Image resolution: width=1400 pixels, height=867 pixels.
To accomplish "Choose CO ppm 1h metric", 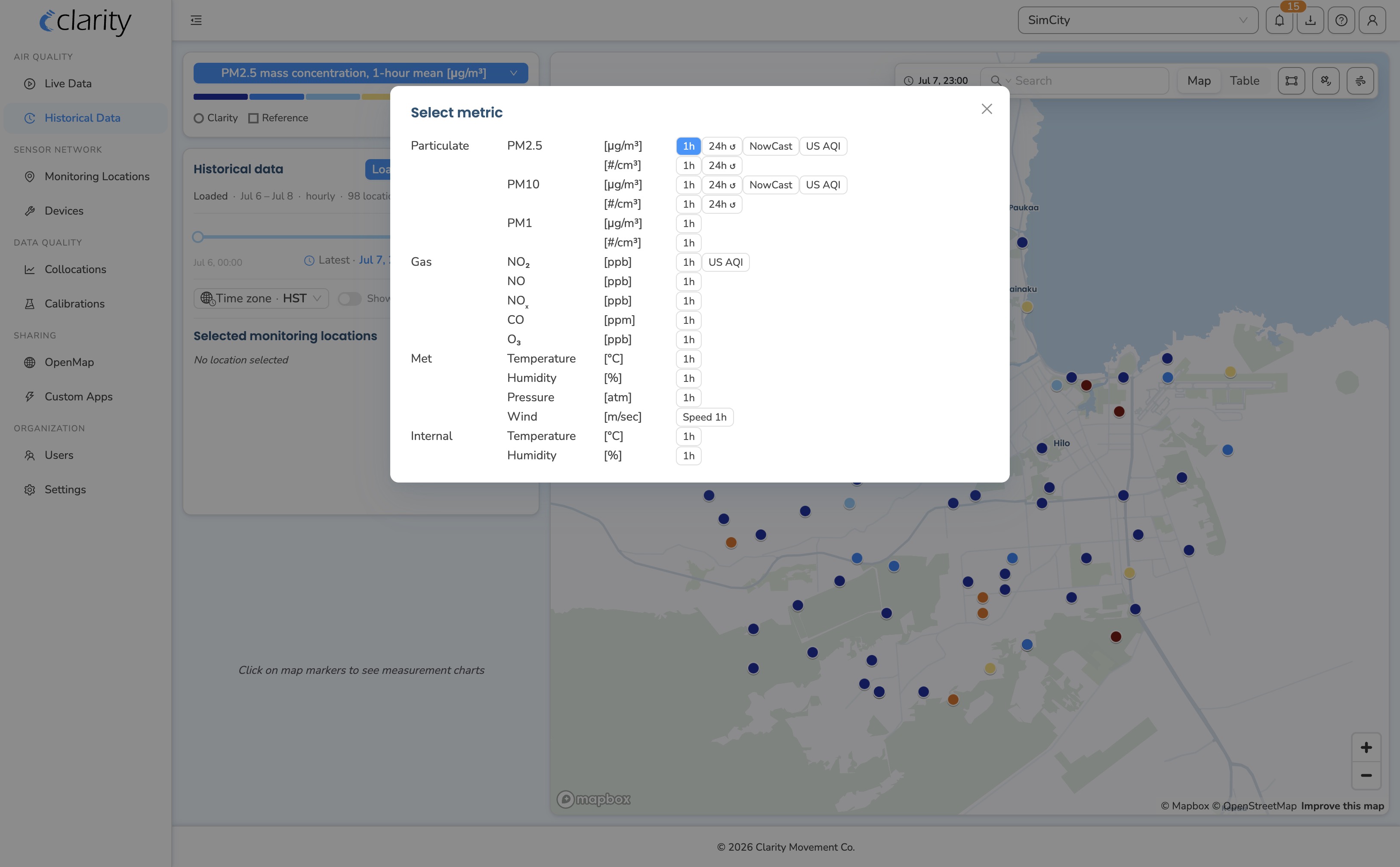I will pos(689,320).
